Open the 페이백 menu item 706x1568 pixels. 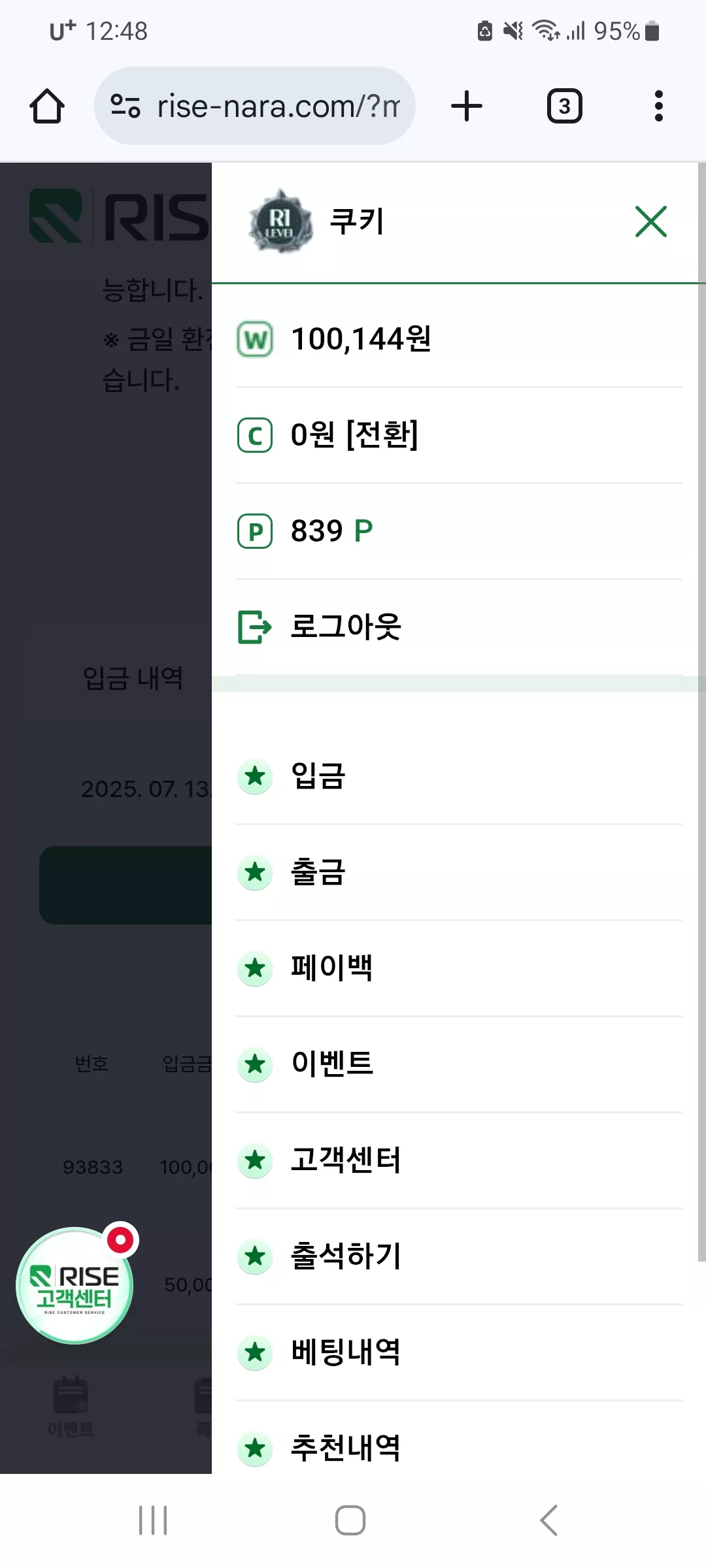[x=459, y=968]
